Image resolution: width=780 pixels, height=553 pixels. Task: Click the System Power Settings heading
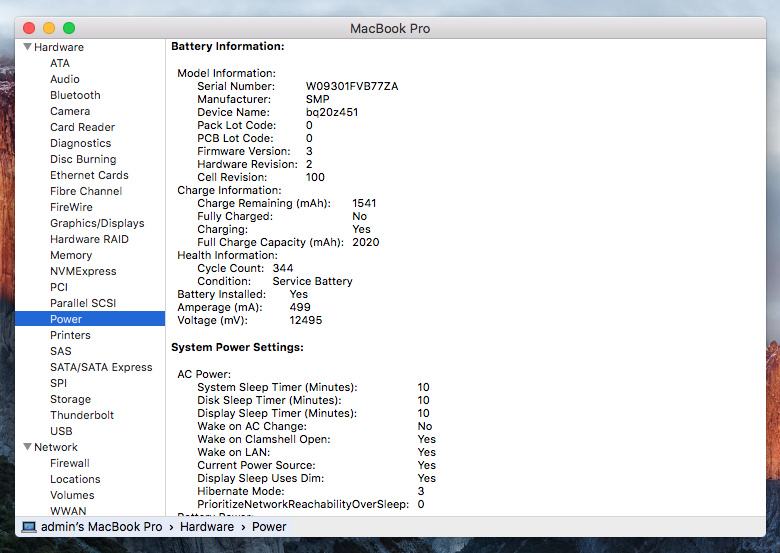point(237,347)
